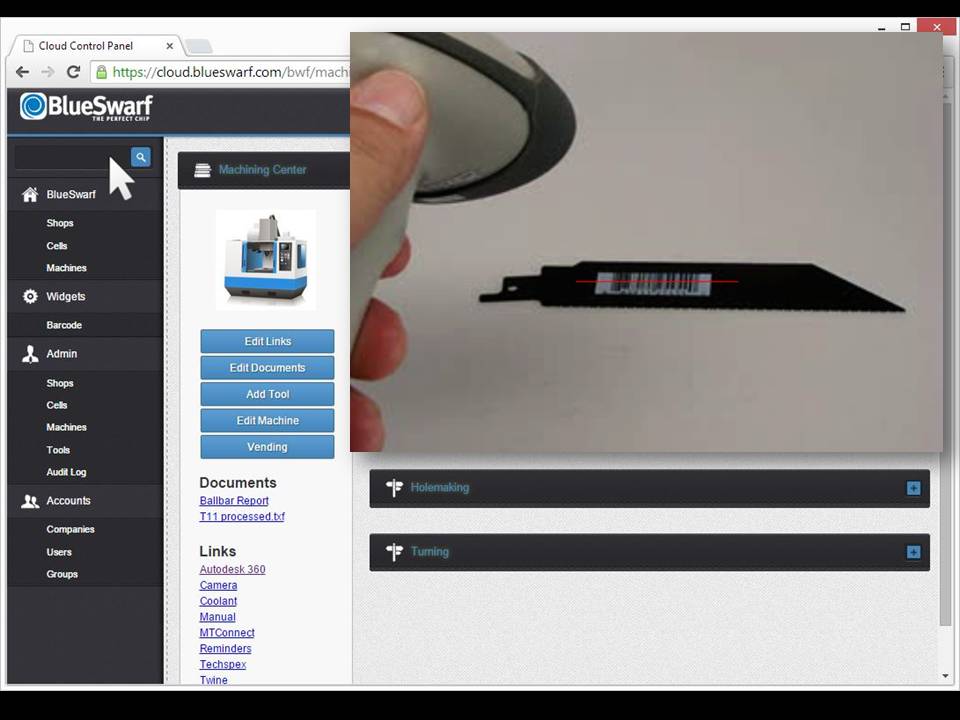Click the Add Tool button
Screen dimensions: 960x720
pos(268,394)
